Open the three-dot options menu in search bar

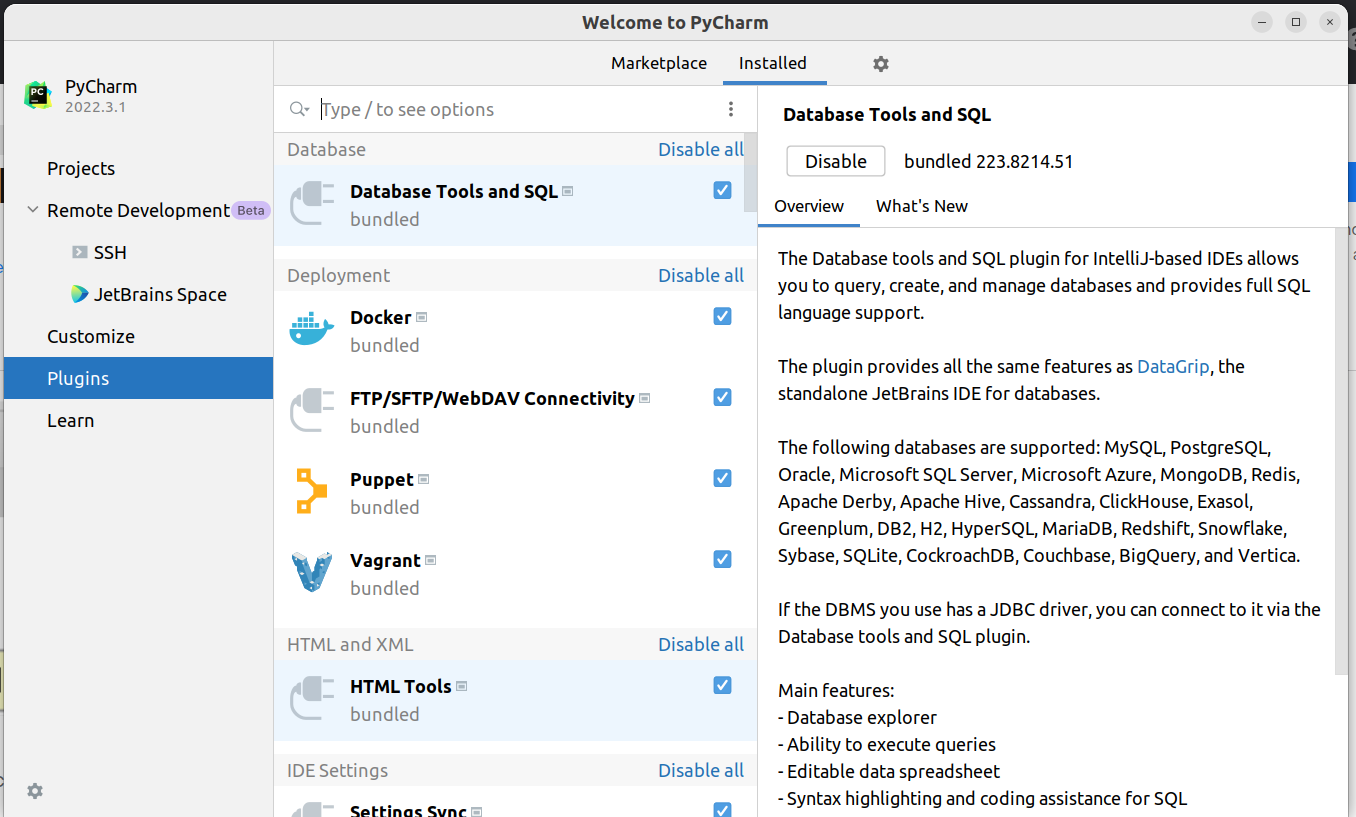pos(731,109)
